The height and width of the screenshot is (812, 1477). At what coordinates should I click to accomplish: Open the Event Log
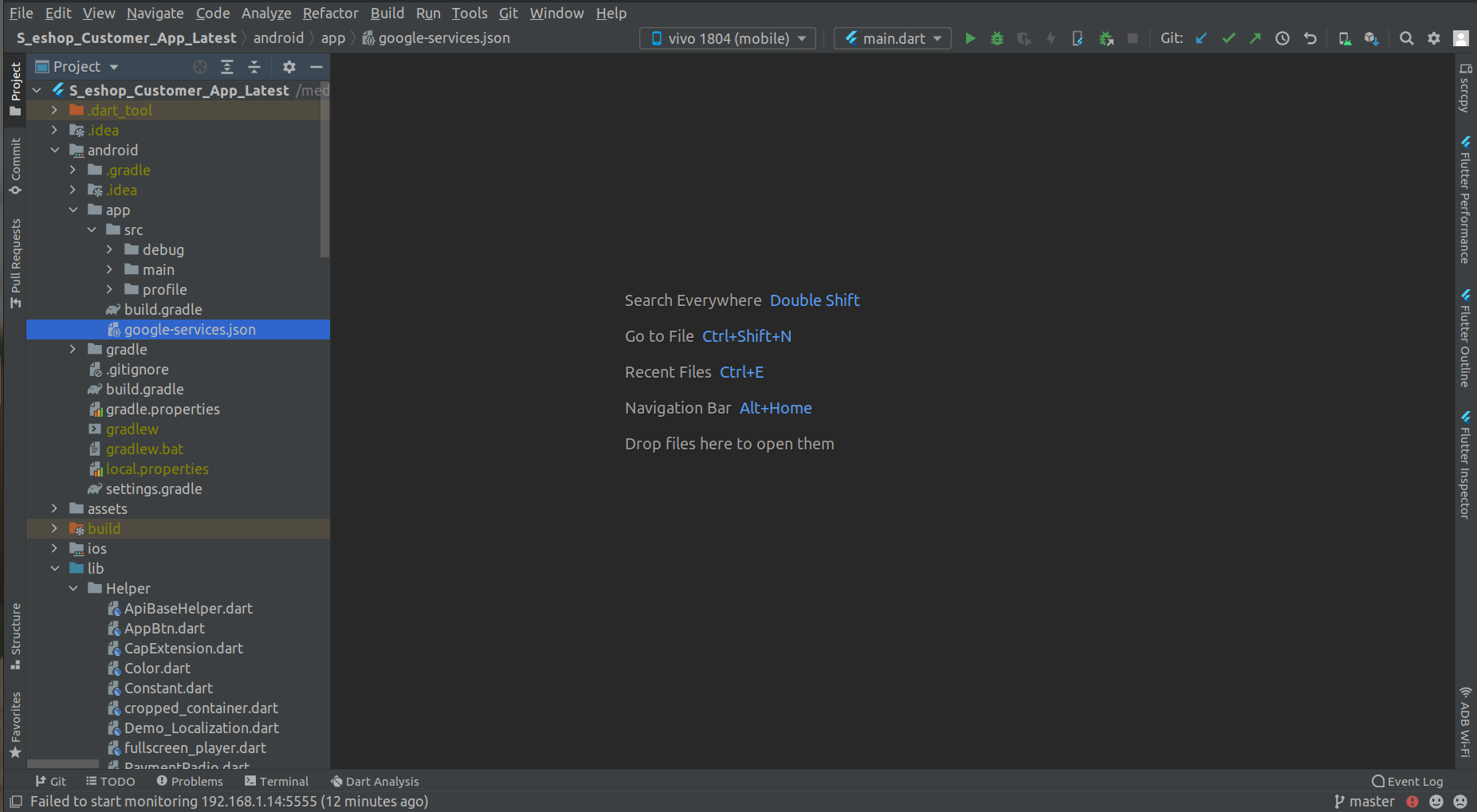(x=1408, y=782)
